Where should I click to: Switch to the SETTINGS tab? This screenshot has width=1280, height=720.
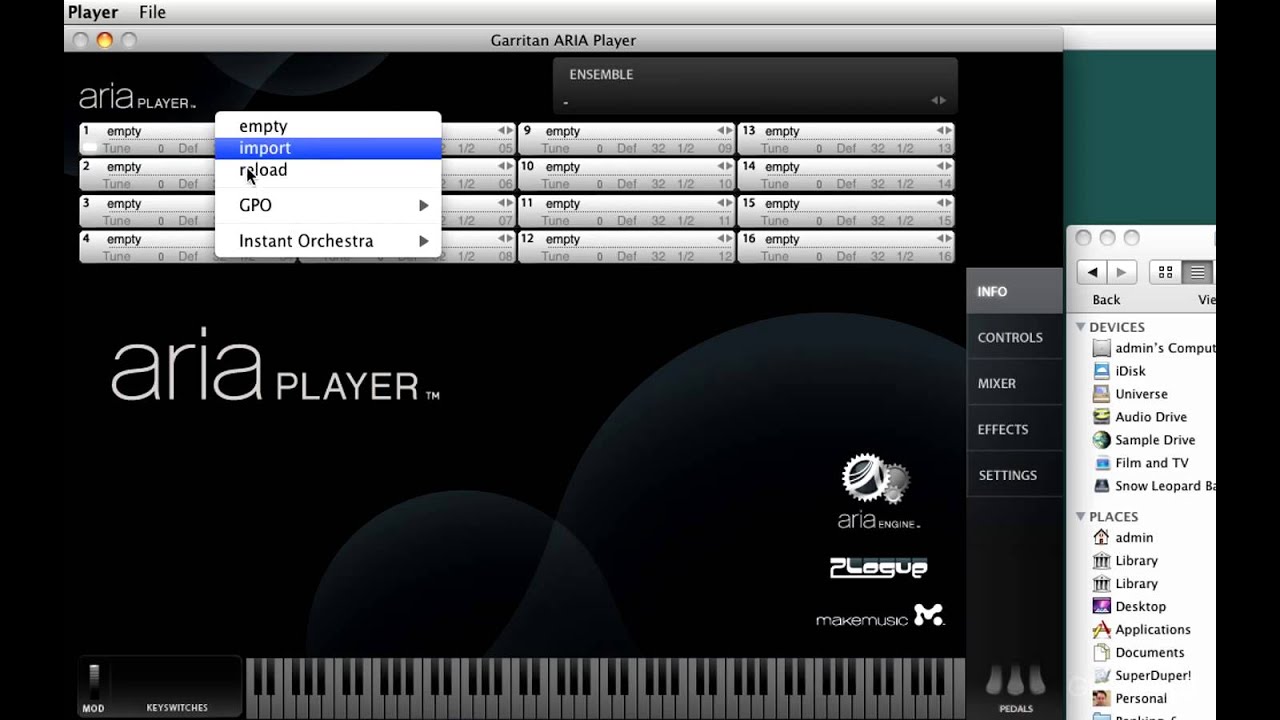1014,475
